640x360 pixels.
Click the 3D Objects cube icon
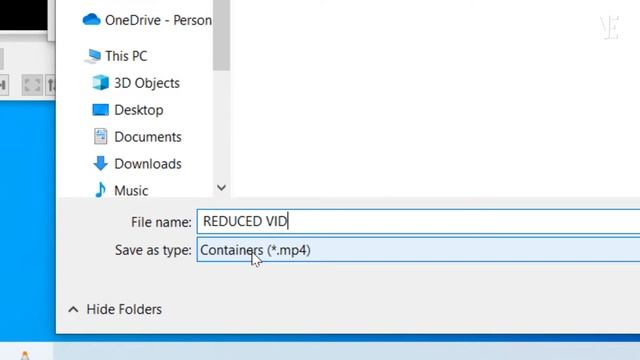pos(100,83)
